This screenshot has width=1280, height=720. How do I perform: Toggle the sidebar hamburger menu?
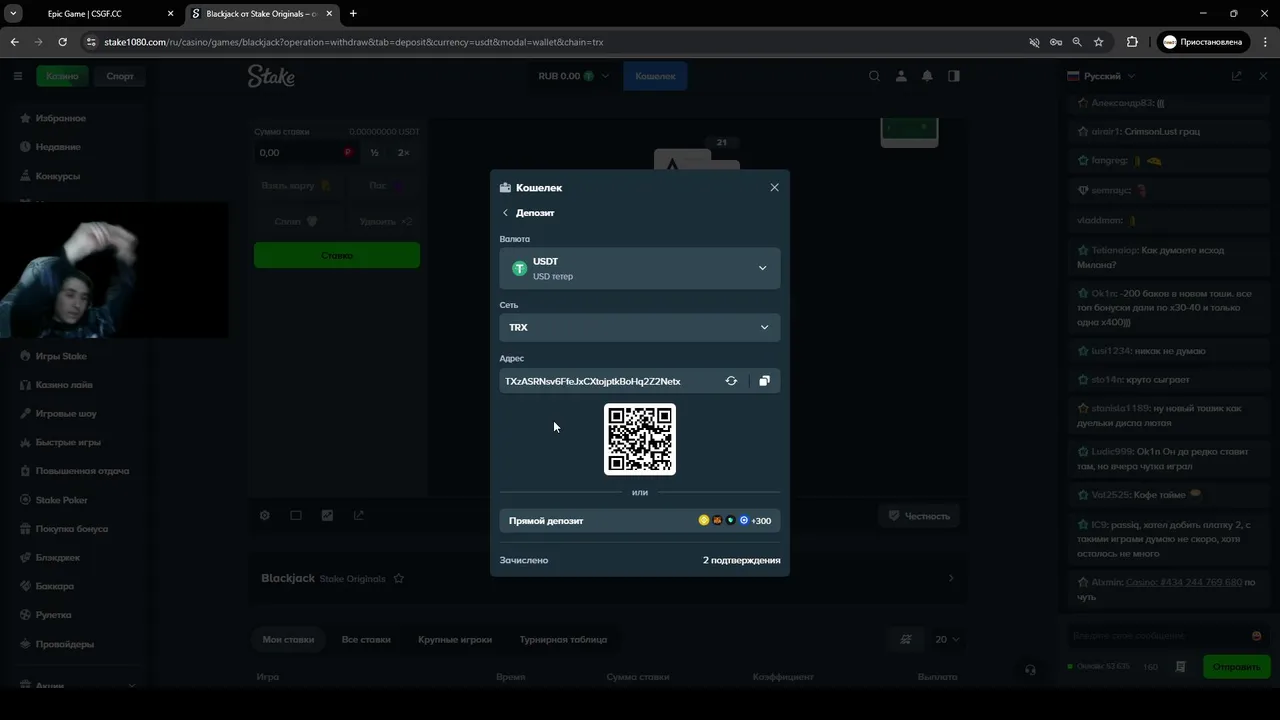pyautogui.click(x=17, y=76)
